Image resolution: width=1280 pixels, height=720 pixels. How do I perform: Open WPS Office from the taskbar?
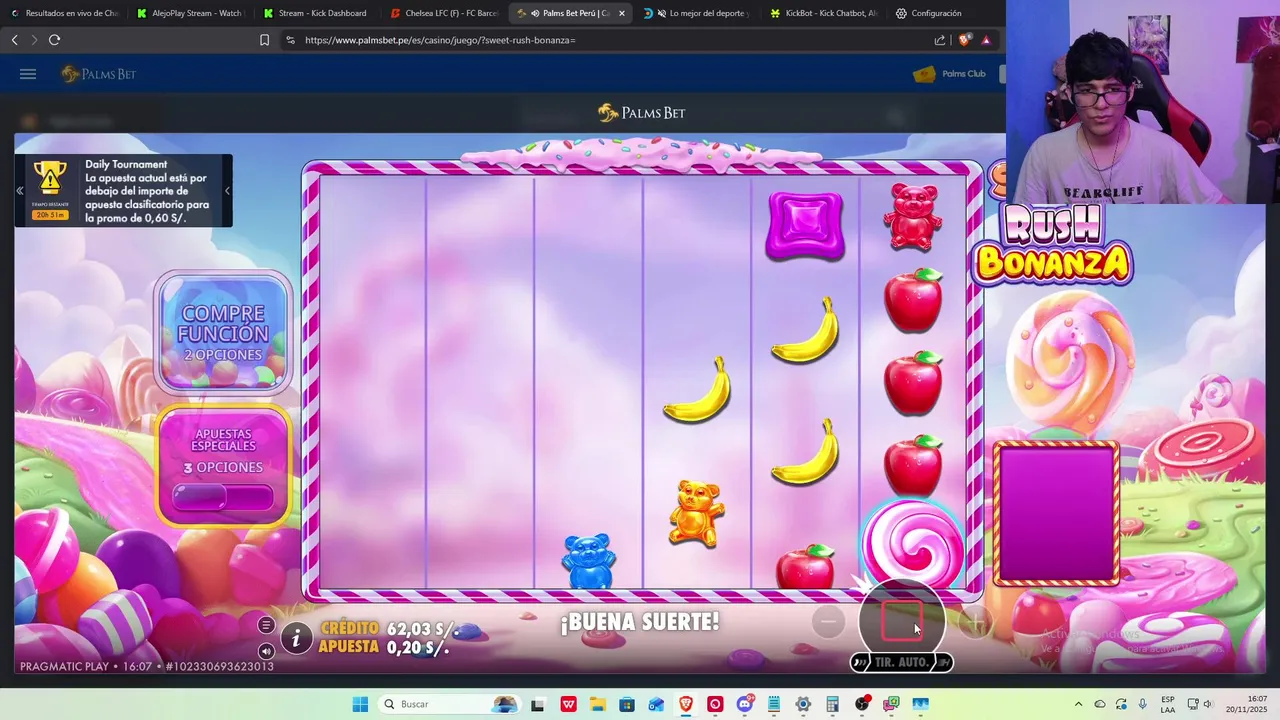pos(569,704)
